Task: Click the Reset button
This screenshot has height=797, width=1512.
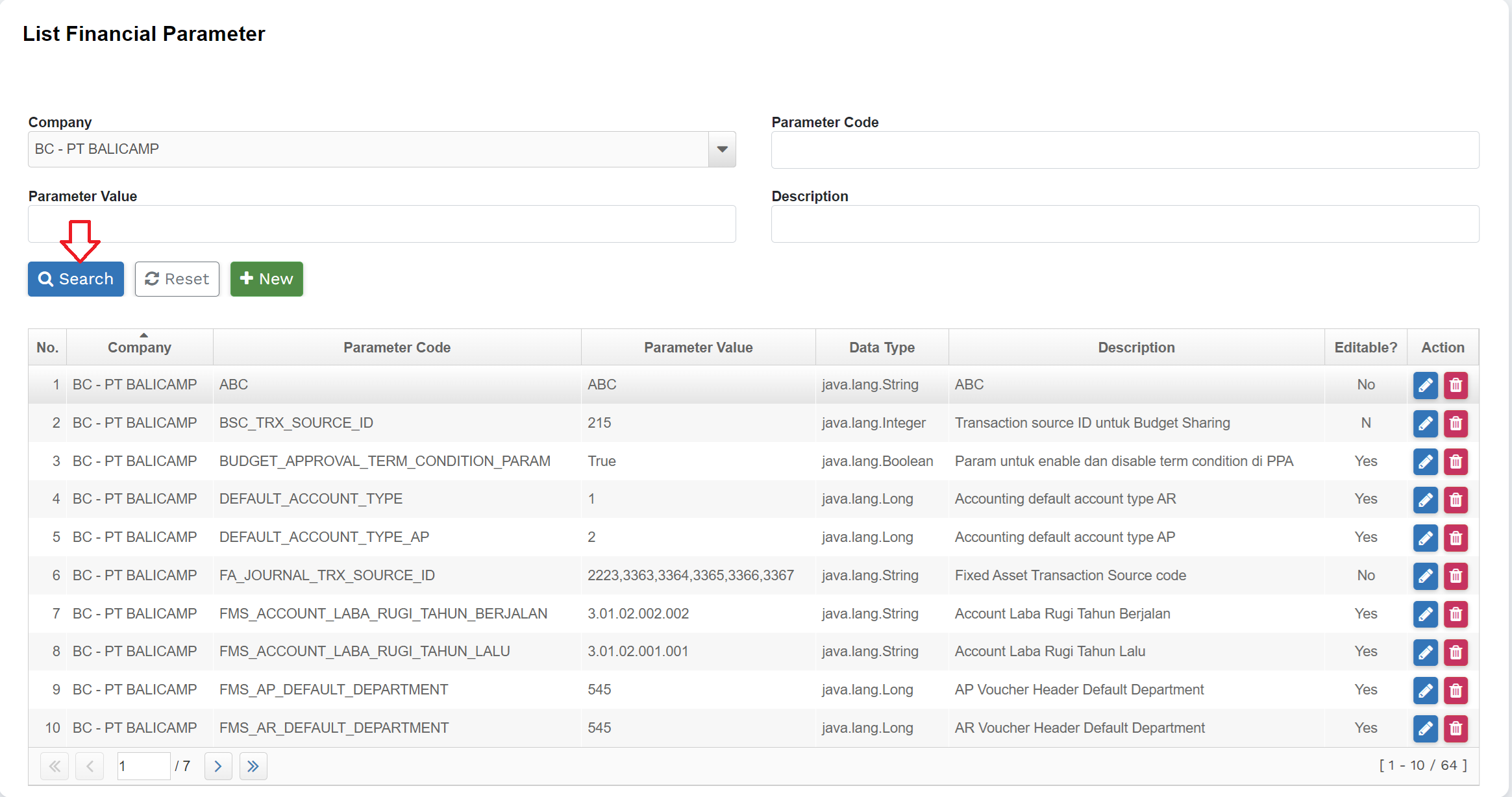Action: pos(177,279)
